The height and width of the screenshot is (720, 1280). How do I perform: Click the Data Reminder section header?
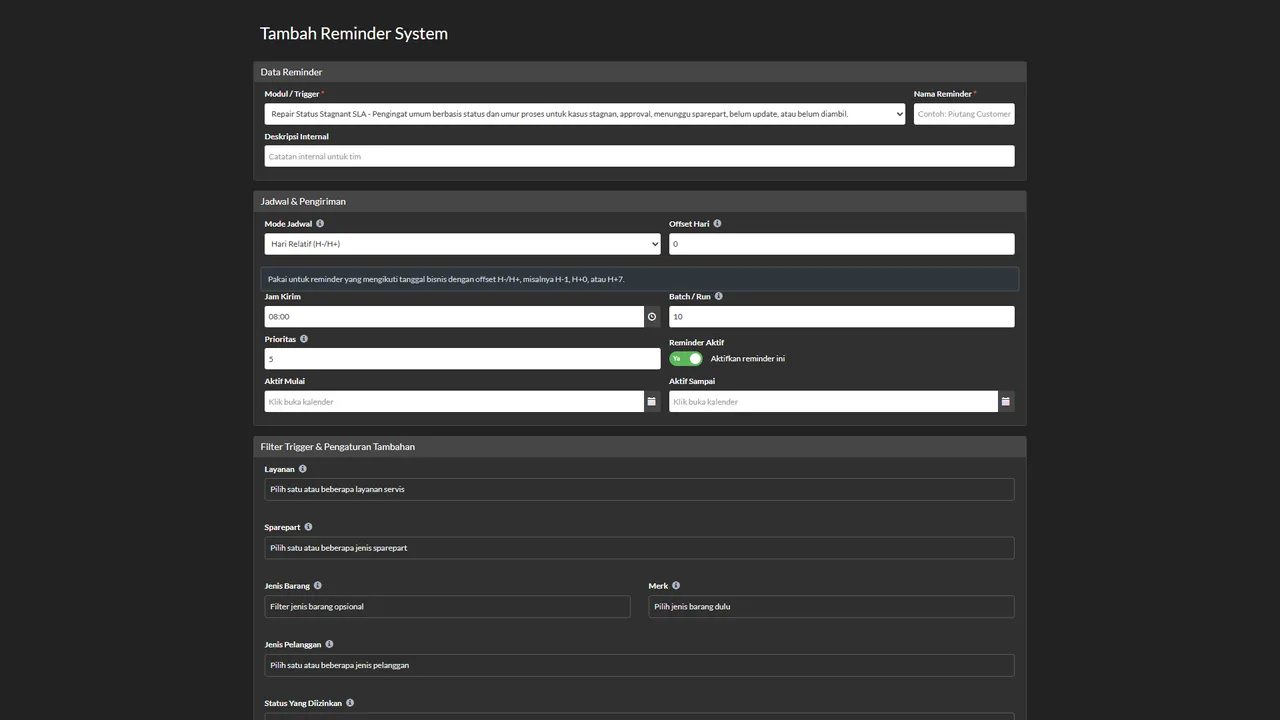(x=640, y=72)
